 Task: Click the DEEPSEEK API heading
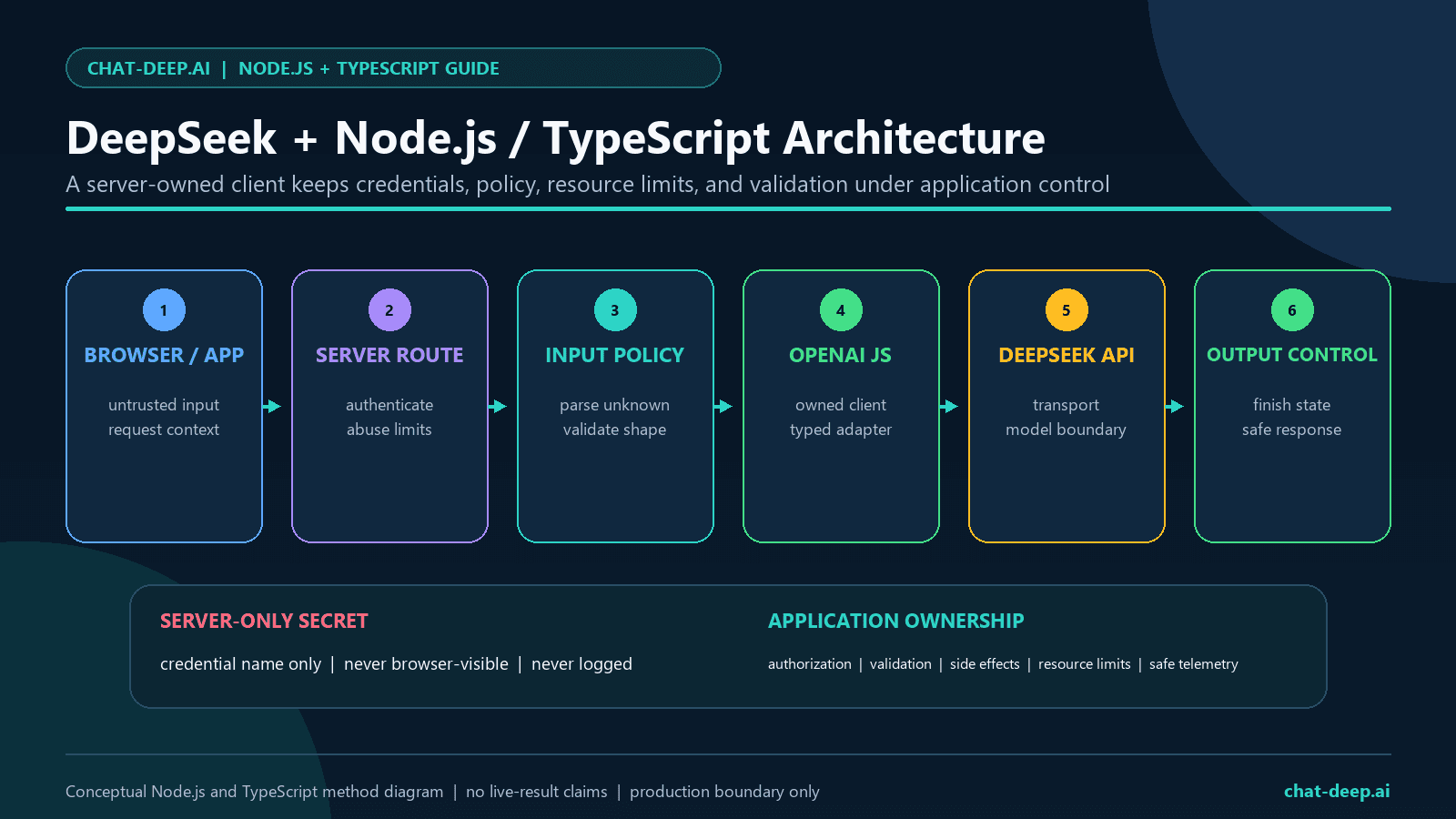tap(1067, 355)
